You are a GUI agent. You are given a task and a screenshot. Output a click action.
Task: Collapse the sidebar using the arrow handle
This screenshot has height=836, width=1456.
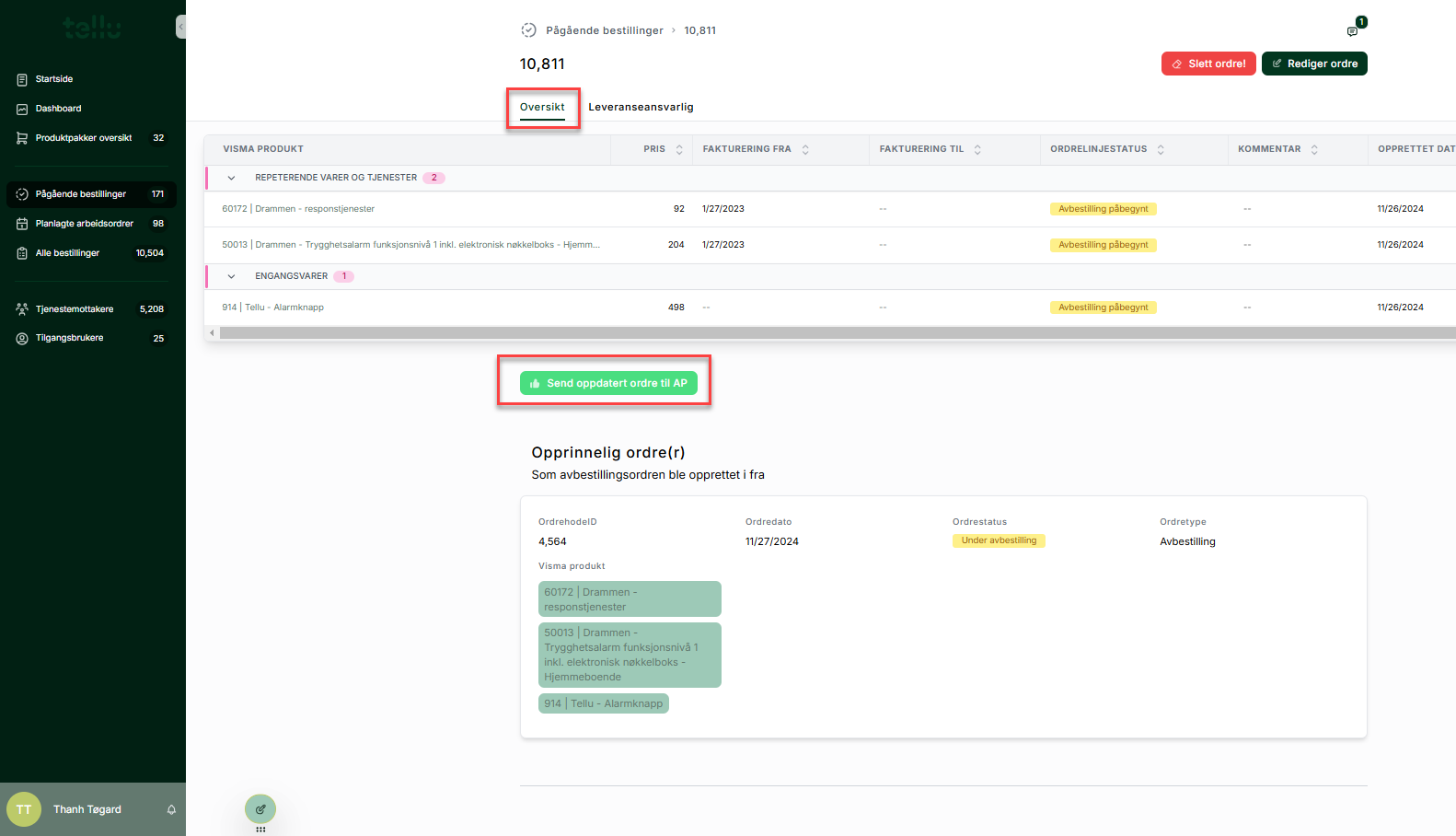click(x=180, y=27)
